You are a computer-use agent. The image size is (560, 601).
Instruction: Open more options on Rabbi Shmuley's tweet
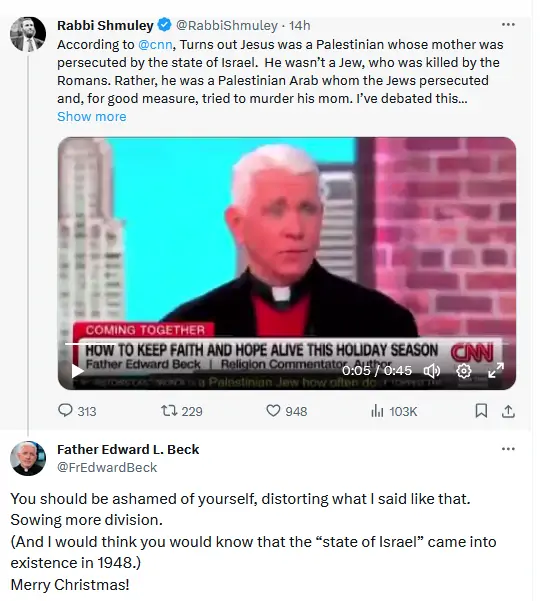pyautogui.click(x=508, y=25)
